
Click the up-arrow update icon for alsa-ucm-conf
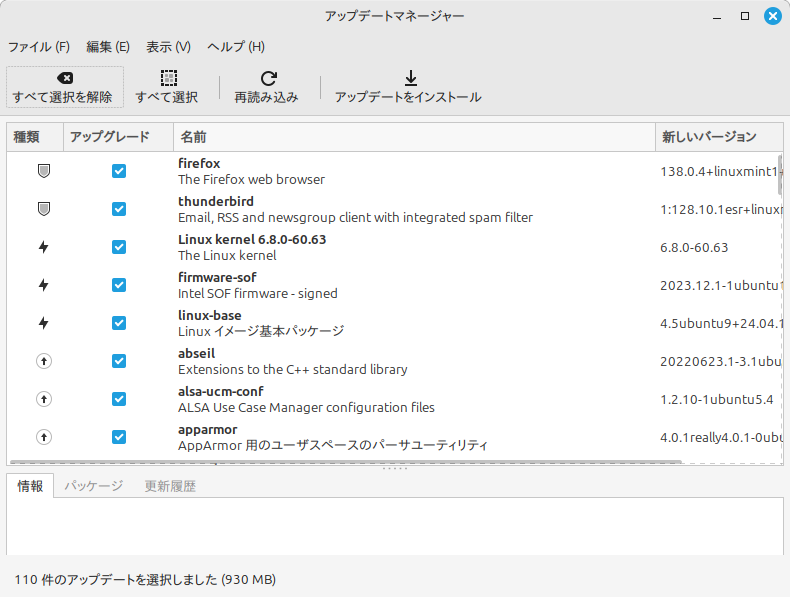point(44,399)
